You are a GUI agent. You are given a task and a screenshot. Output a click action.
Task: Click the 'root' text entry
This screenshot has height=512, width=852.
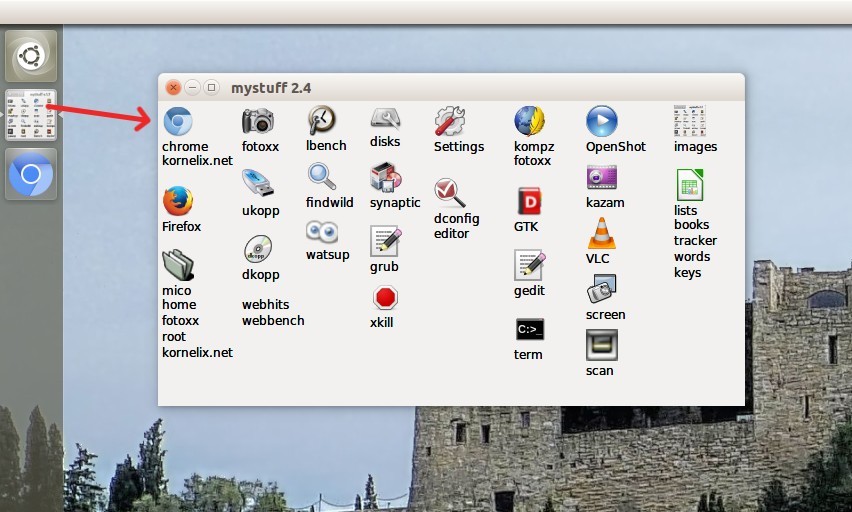pos(174,337)
